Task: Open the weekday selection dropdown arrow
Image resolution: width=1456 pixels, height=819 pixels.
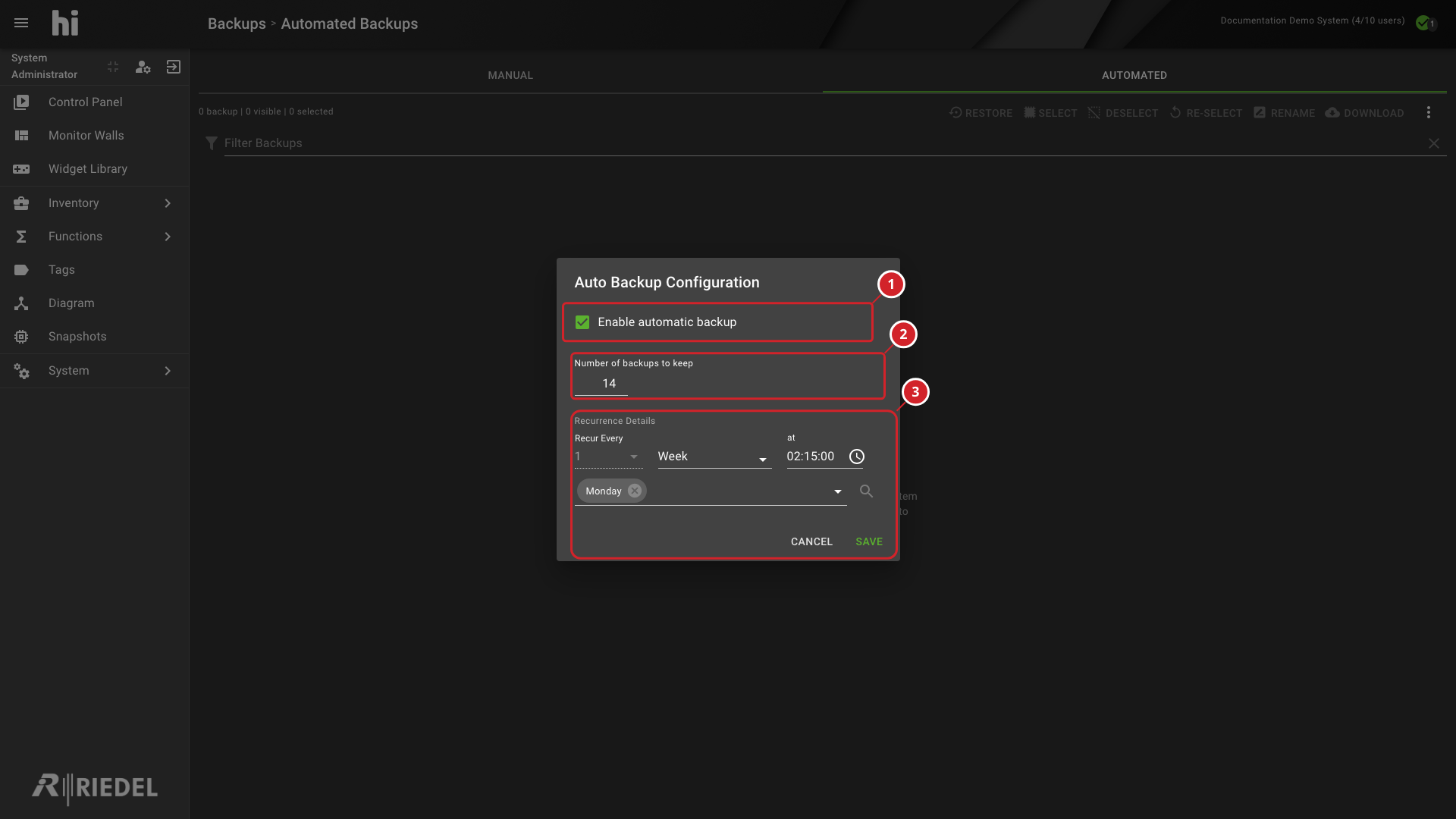Action: (838, 491)
